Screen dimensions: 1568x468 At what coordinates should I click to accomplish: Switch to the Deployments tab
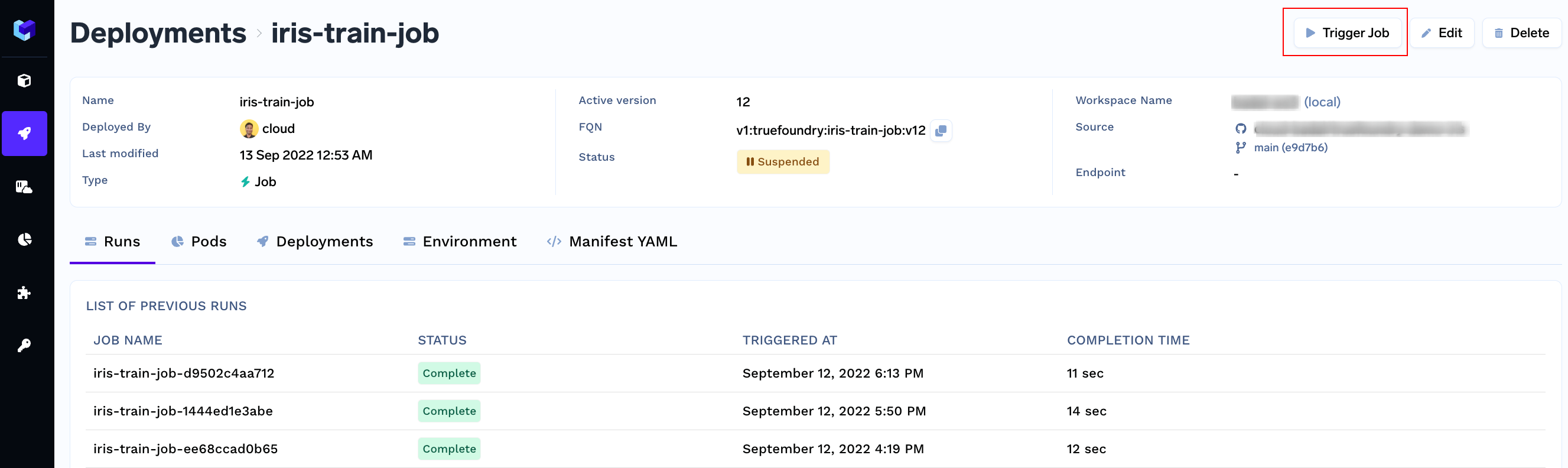tap(315, 242)
